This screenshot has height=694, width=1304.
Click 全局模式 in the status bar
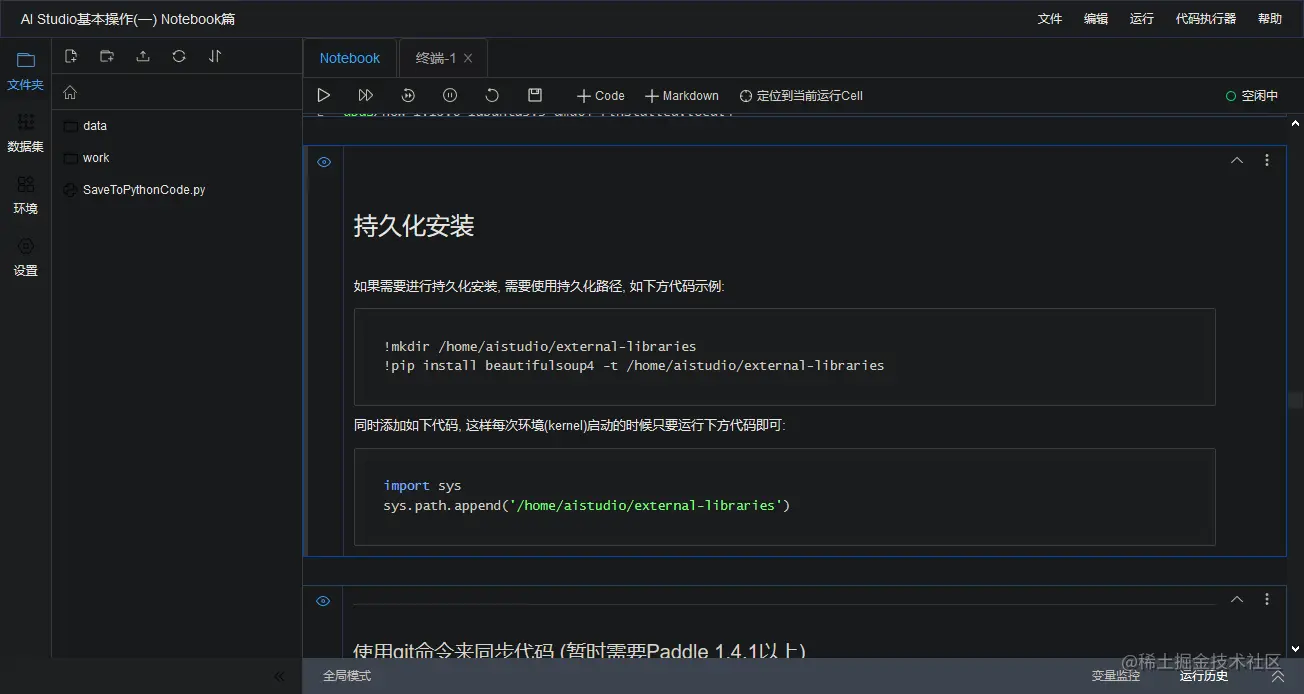click(347, 676)
